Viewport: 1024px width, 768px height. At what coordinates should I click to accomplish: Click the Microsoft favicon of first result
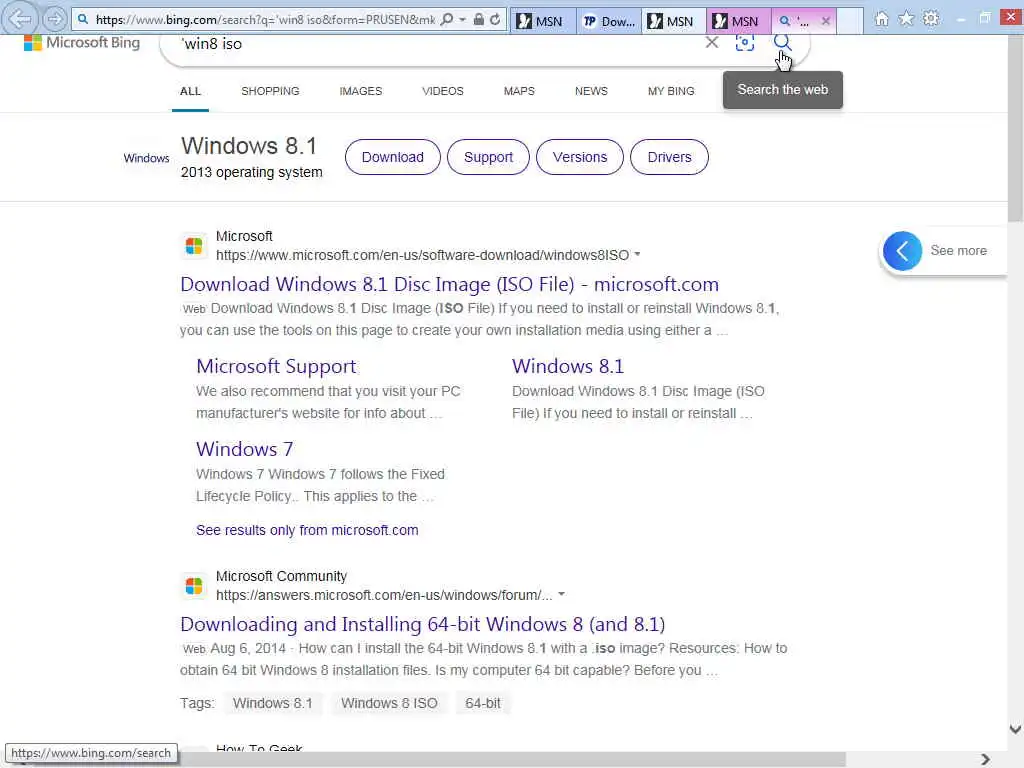[x=194, y=246]
